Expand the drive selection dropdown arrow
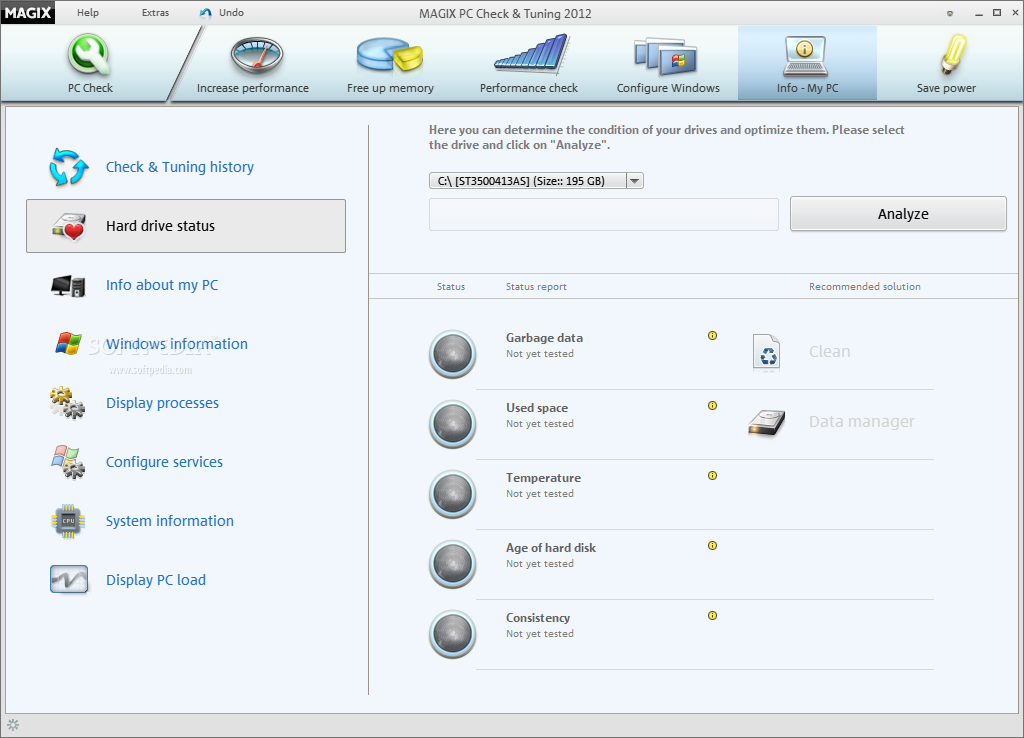1024x738 pixels. tap(635, 181)
